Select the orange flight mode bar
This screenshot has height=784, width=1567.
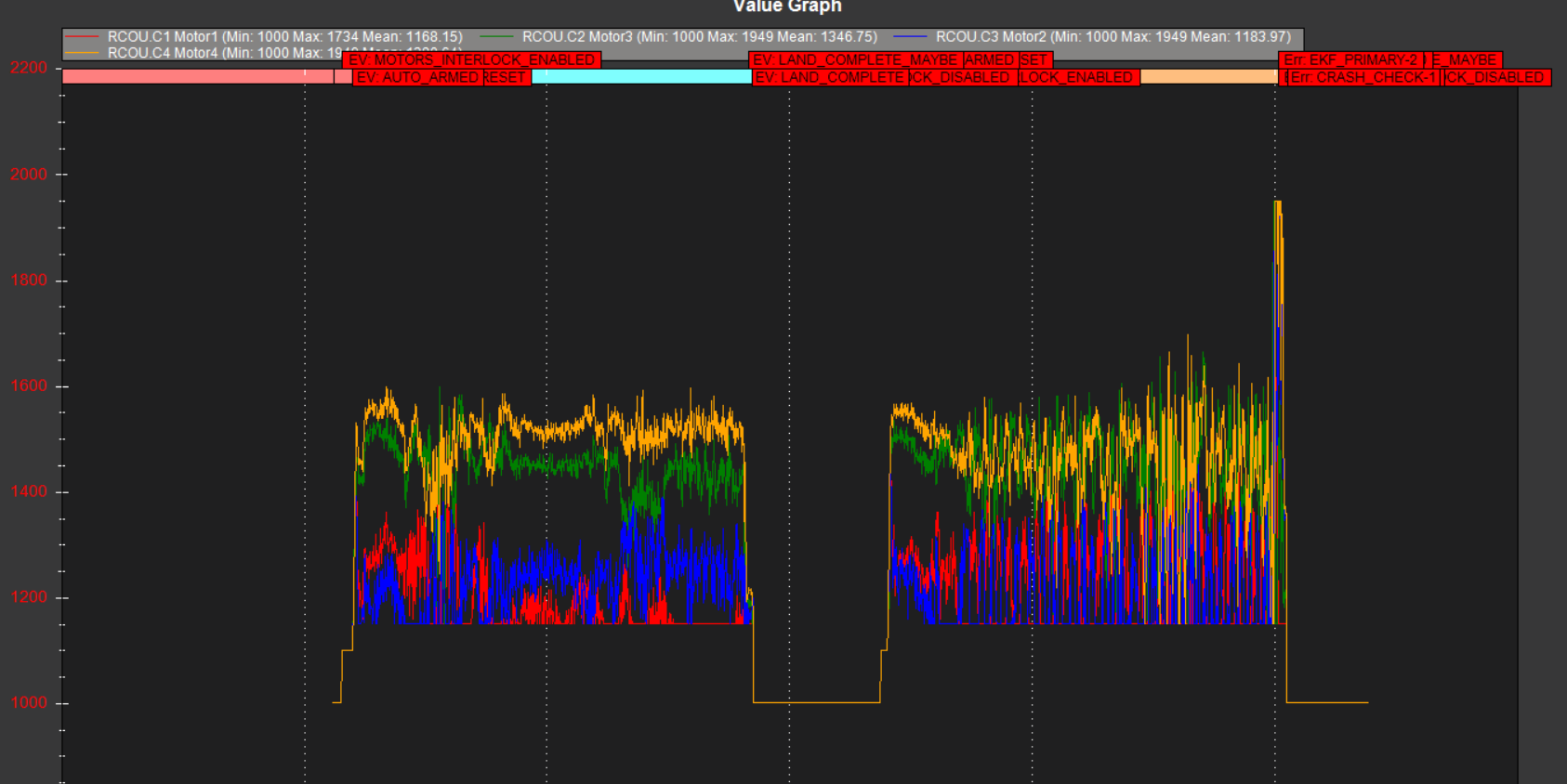pos(1208,77)
